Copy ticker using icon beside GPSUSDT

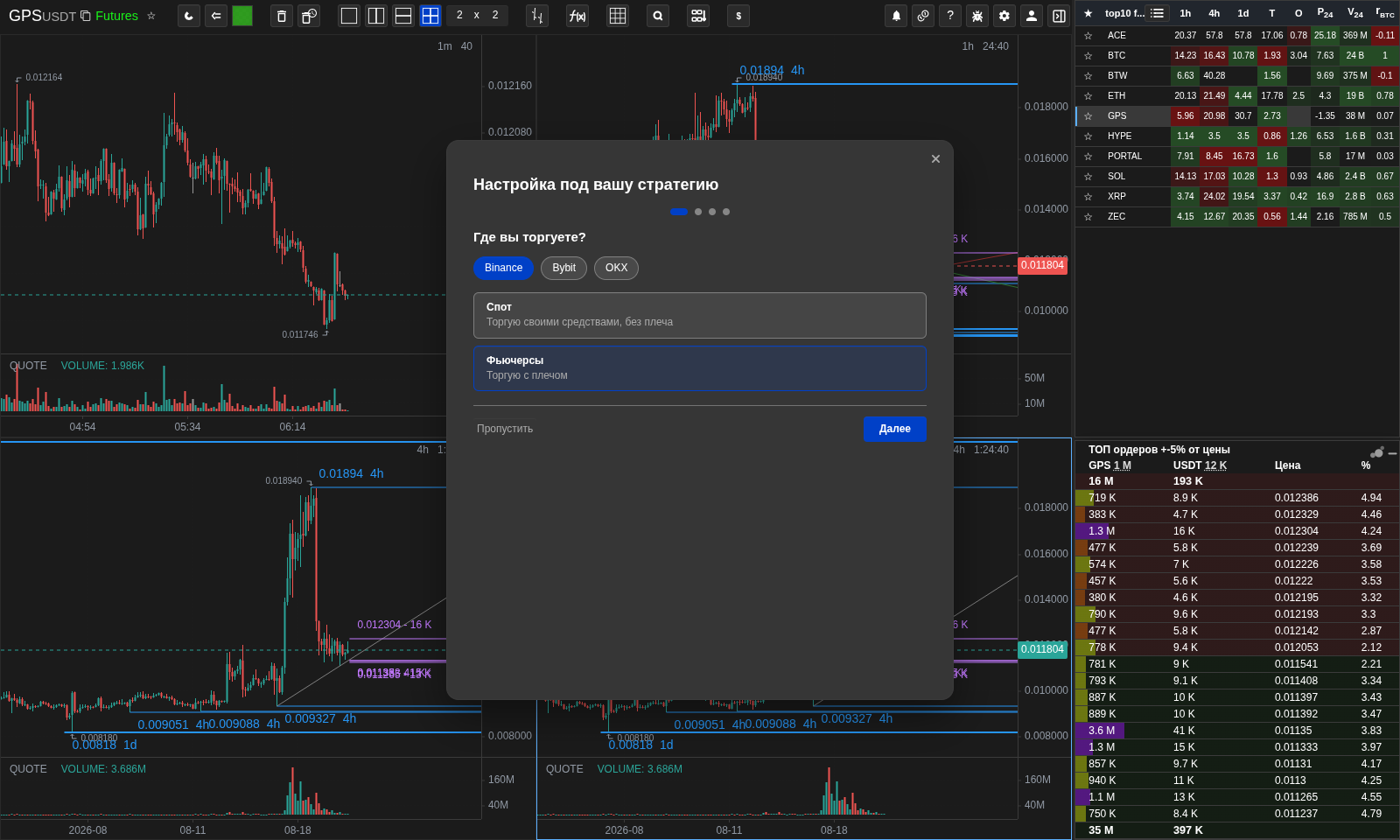pyautogui.click(x=85, y=16)
